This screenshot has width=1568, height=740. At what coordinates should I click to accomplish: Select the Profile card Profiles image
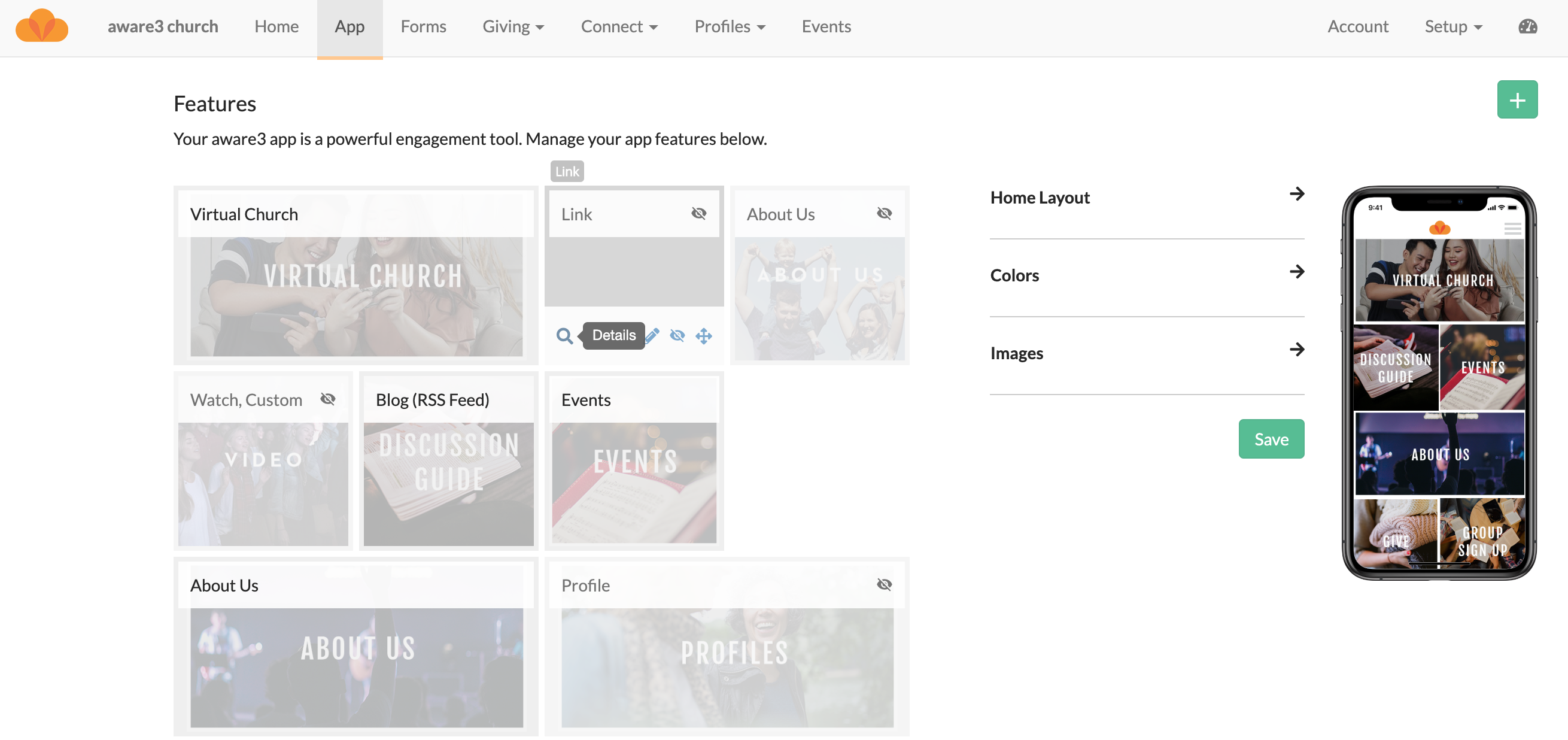727,668
